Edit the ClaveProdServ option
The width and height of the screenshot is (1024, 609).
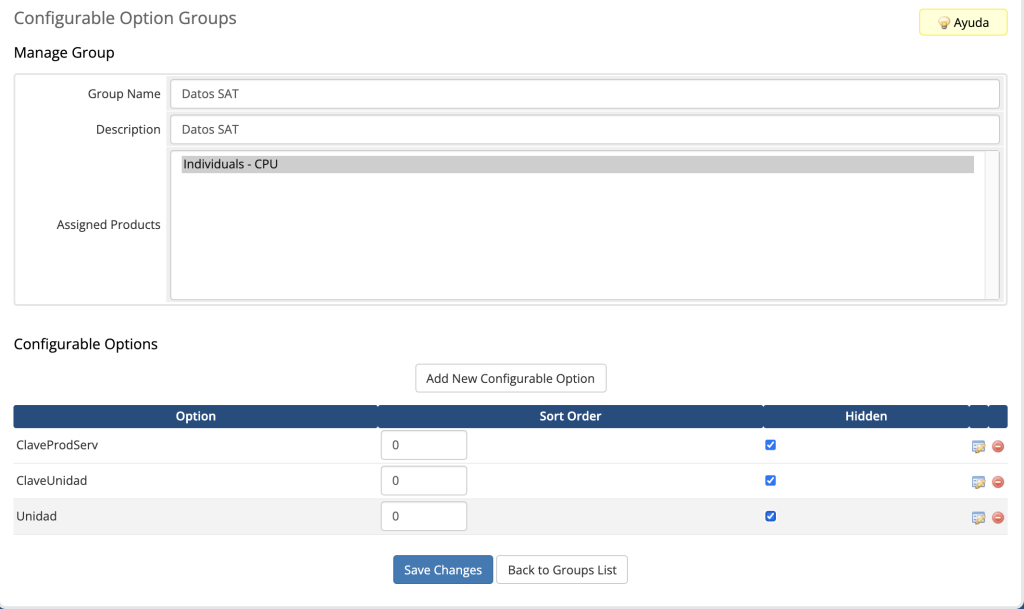pyautogui.click(x=978, y=446)
